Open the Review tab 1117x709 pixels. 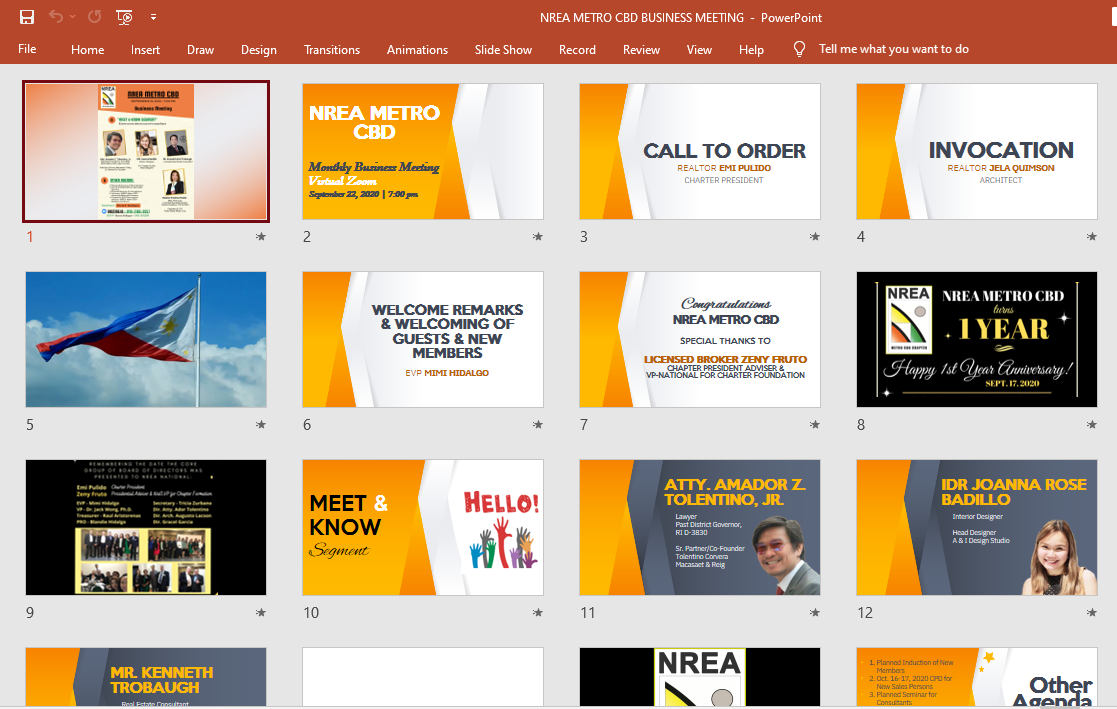click(x=641, y=50)
